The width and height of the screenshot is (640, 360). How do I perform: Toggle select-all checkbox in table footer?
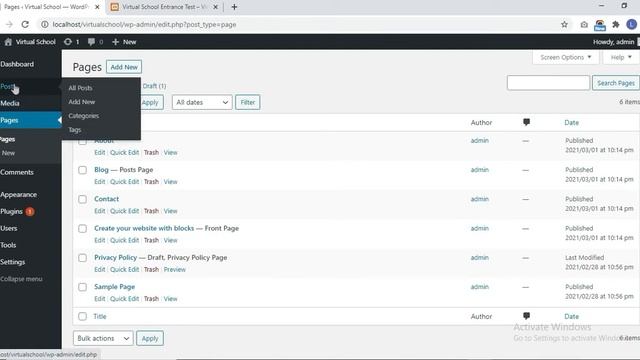82,316
